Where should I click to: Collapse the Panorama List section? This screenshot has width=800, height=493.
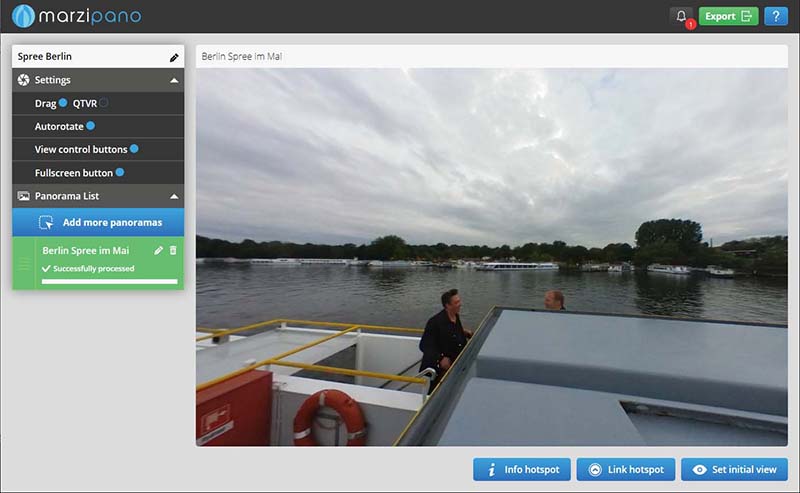(x=174, y=196)
